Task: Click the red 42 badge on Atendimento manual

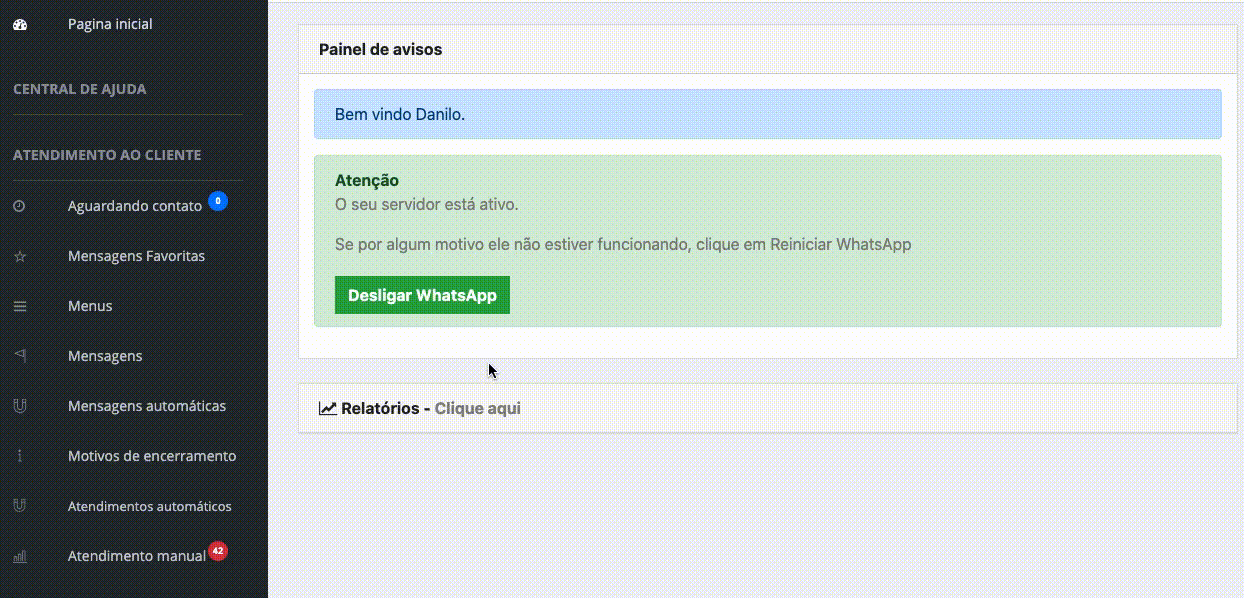Action: pos(217,551)
